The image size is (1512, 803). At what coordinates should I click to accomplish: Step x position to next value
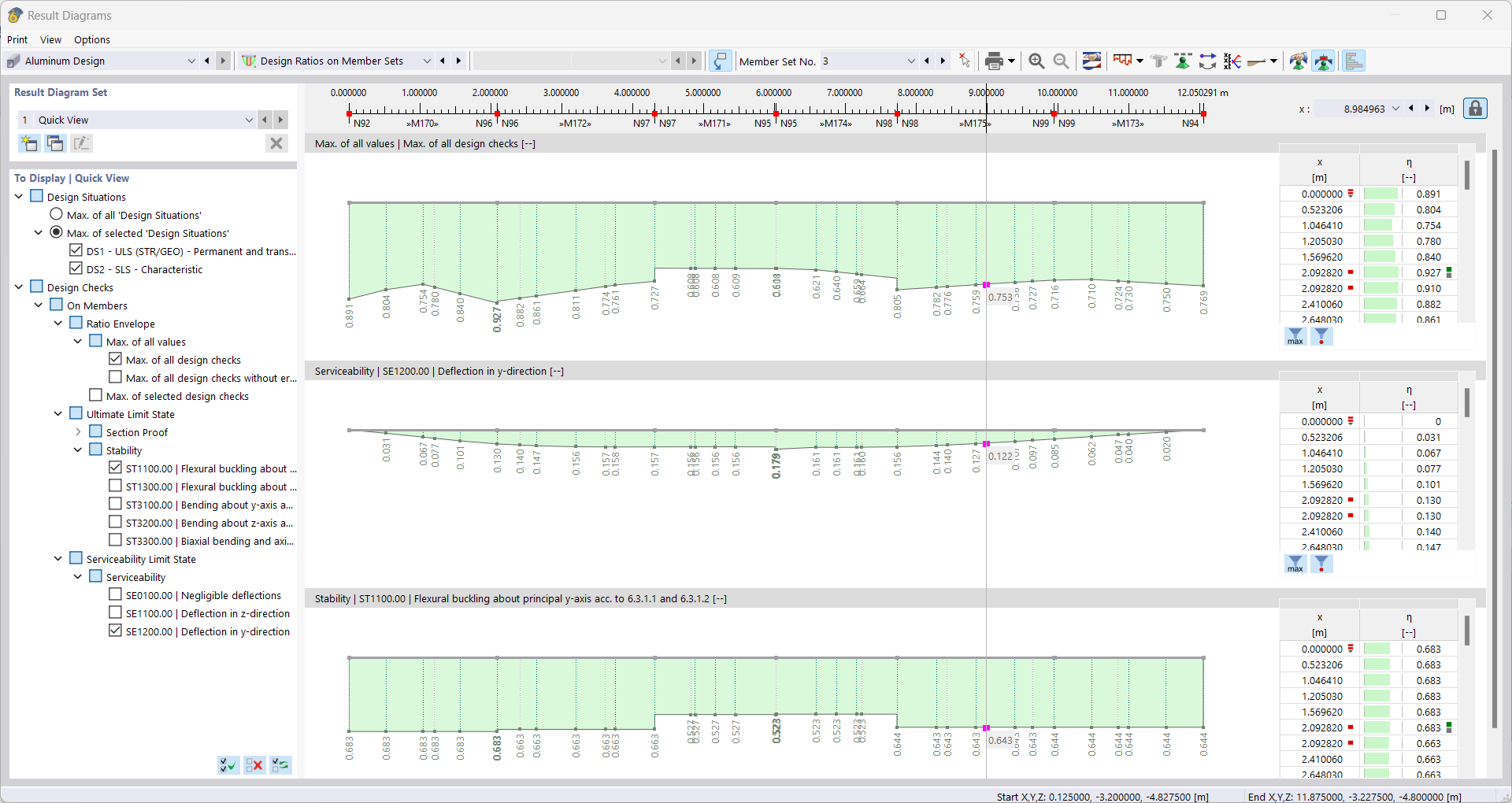click(1427, 109)
